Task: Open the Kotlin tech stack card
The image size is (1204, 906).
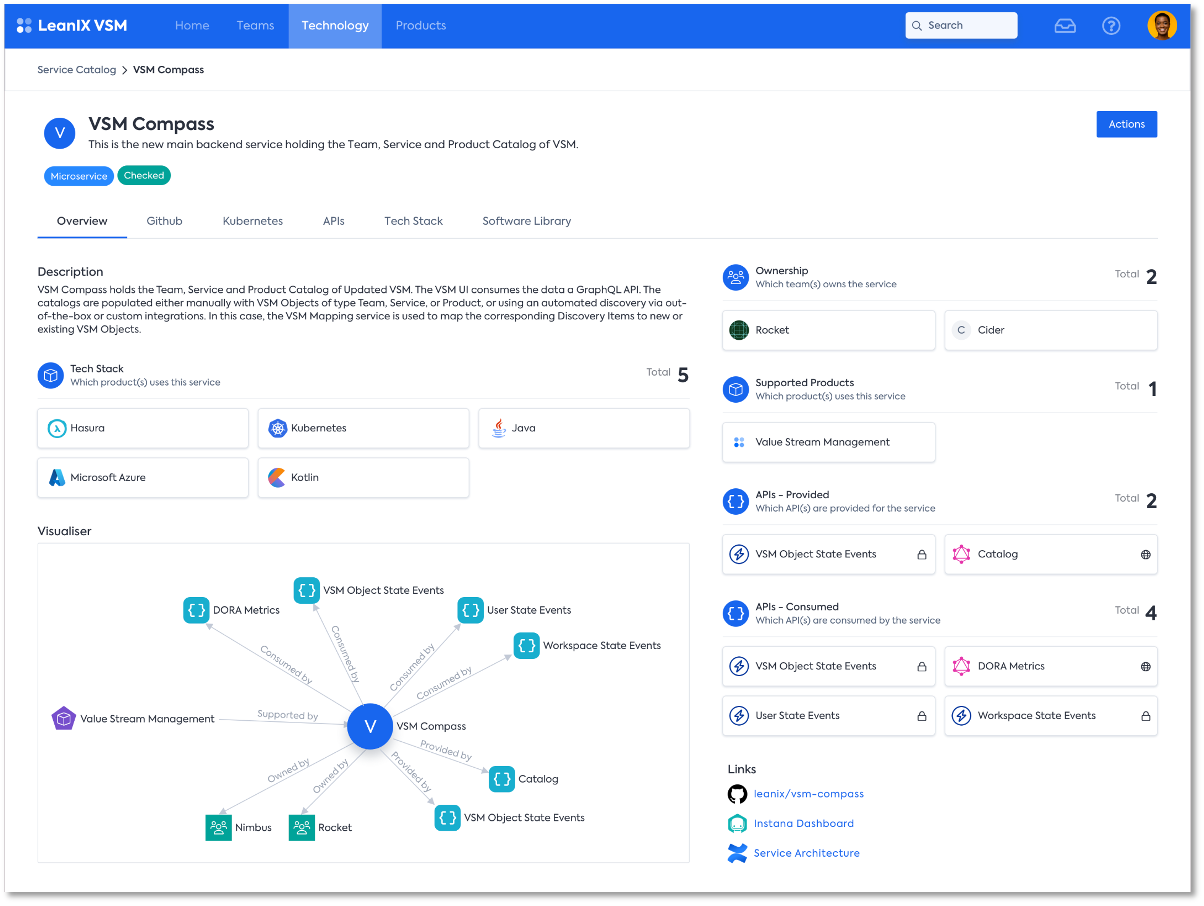Action: click(x=363, y=478)
